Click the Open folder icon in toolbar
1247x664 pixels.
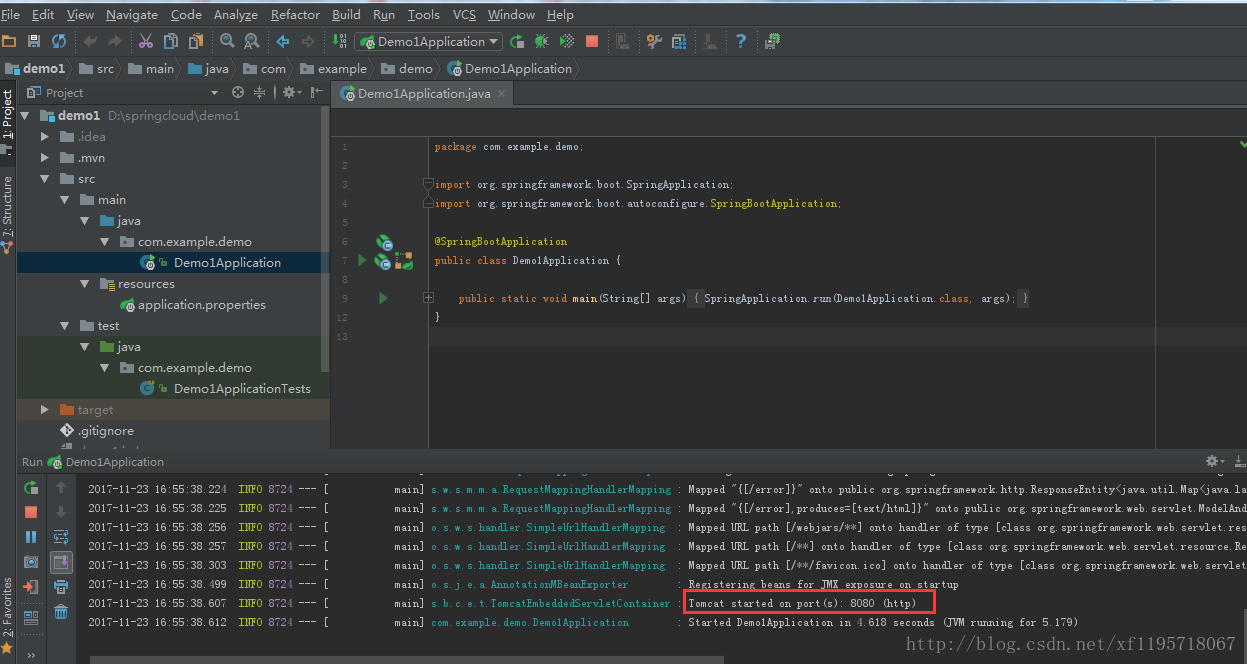(x=9, y=41)
